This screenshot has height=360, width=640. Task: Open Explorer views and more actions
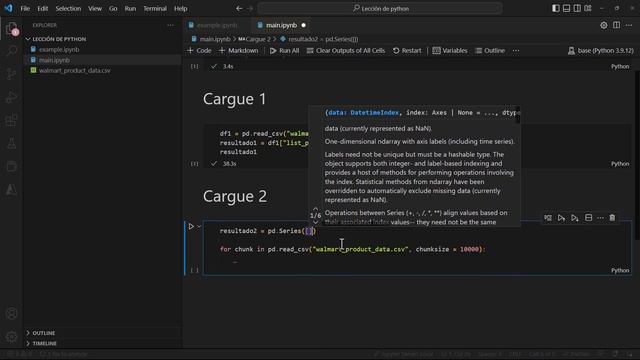[170, 25]
